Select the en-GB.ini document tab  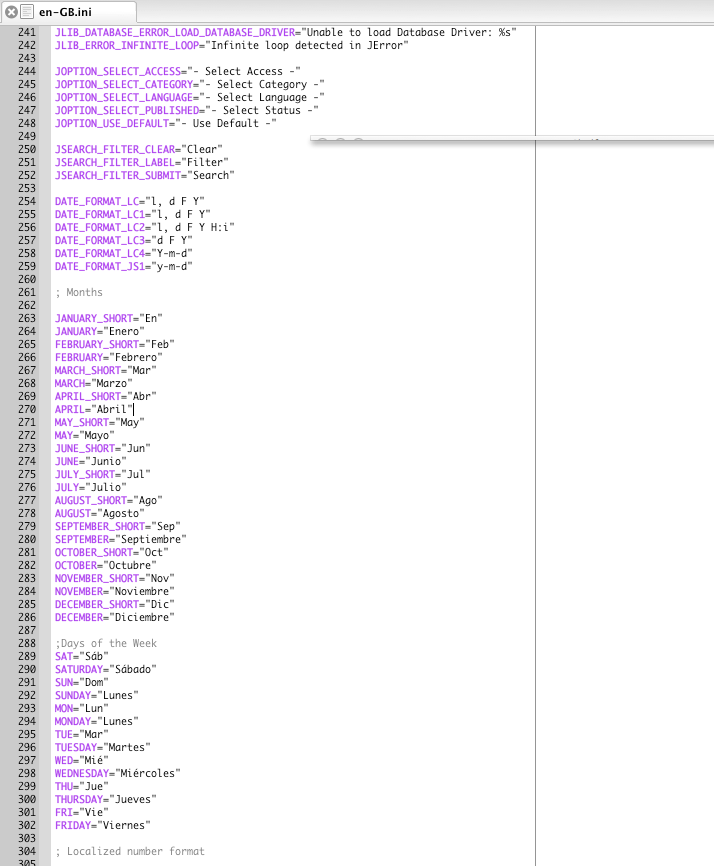pos(68,12)
